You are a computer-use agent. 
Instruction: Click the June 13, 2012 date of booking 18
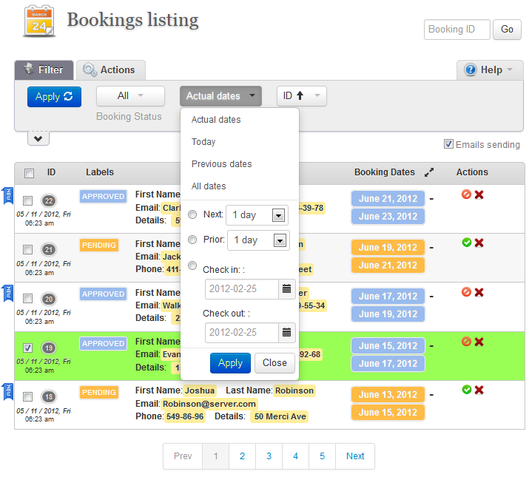388,395
